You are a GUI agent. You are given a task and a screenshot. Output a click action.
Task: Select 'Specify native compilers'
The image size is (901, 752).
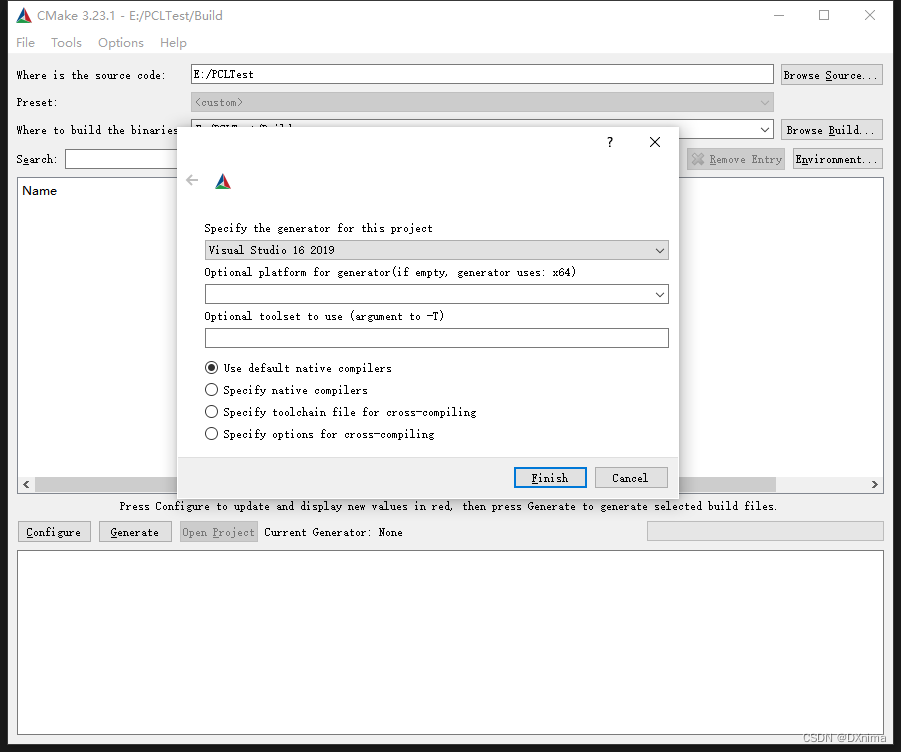click(x=210, y=389)
